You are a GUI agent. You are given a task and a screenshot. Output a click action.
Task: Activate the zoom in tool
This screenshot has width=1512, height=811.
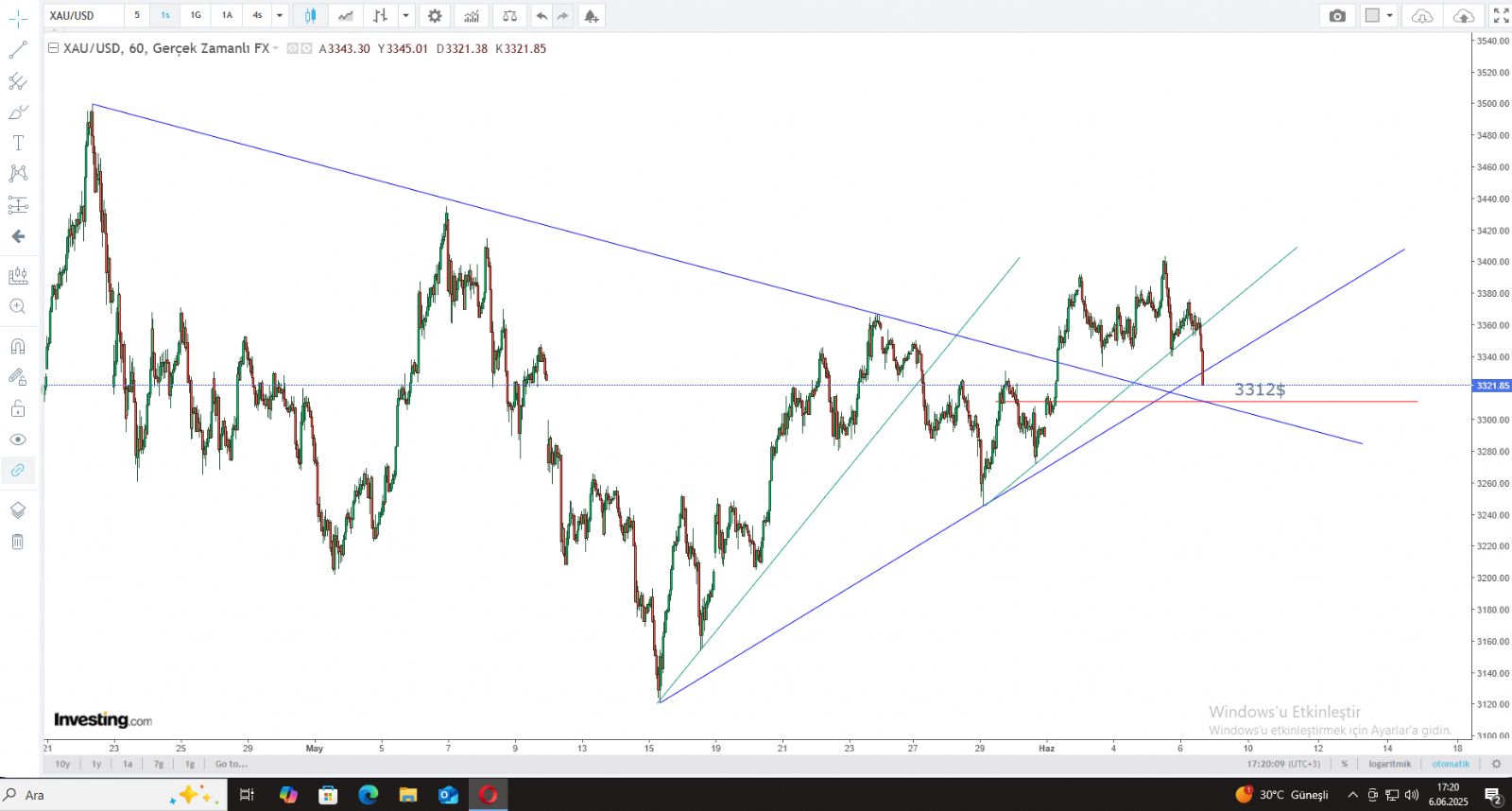18,306
